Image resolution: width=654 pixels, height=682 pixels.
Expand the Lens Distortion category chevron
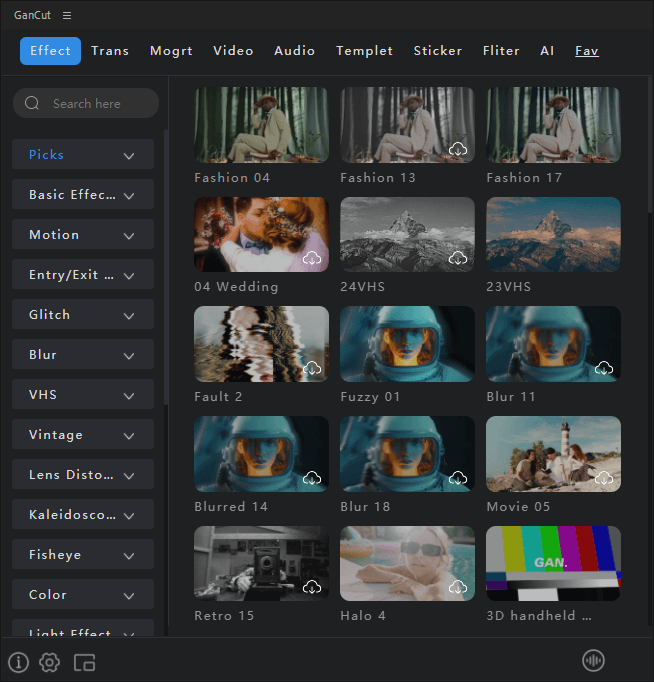coord(129,476)
